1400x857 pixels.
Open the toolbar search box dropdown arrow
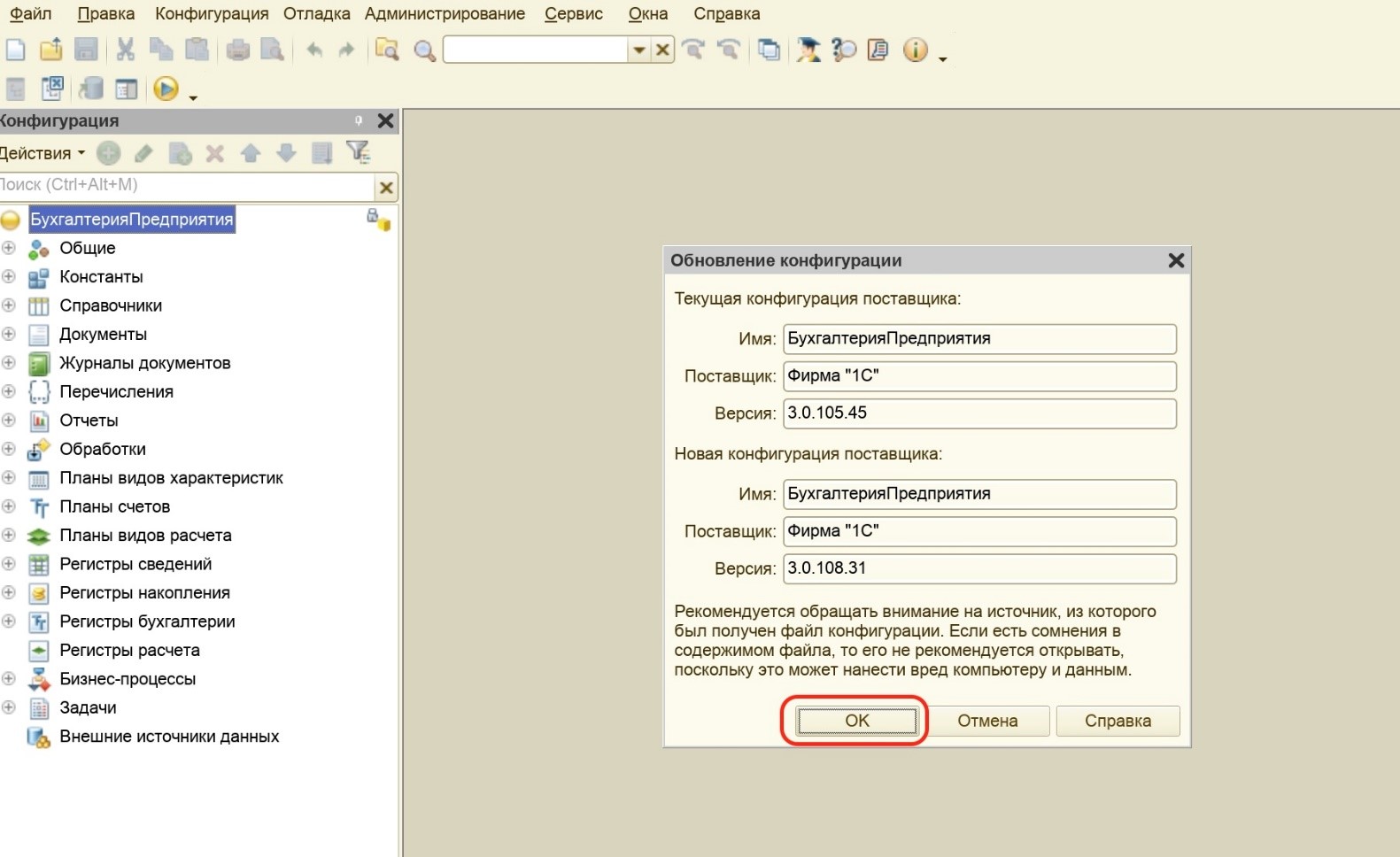pos(638,50)
